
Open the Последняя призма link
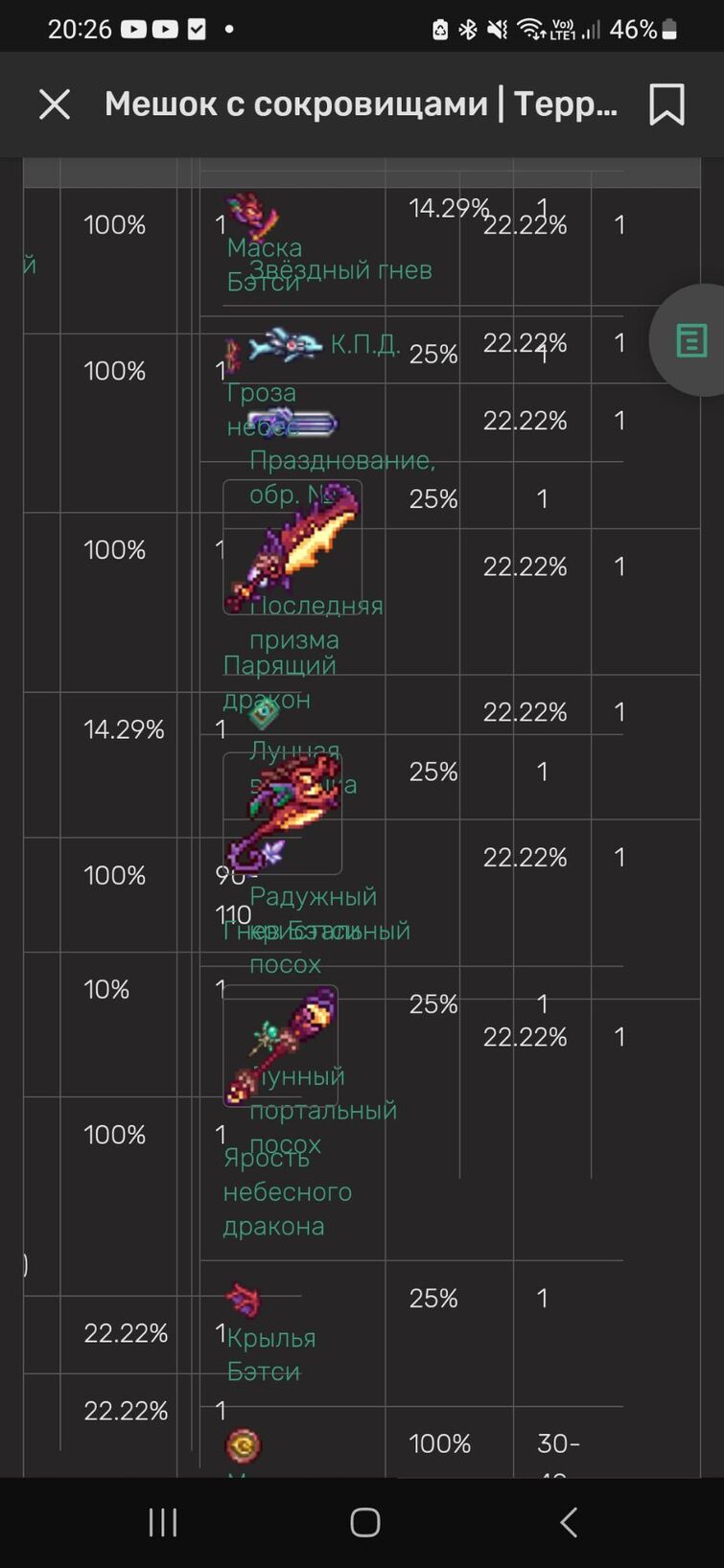(x=316, y=623)
